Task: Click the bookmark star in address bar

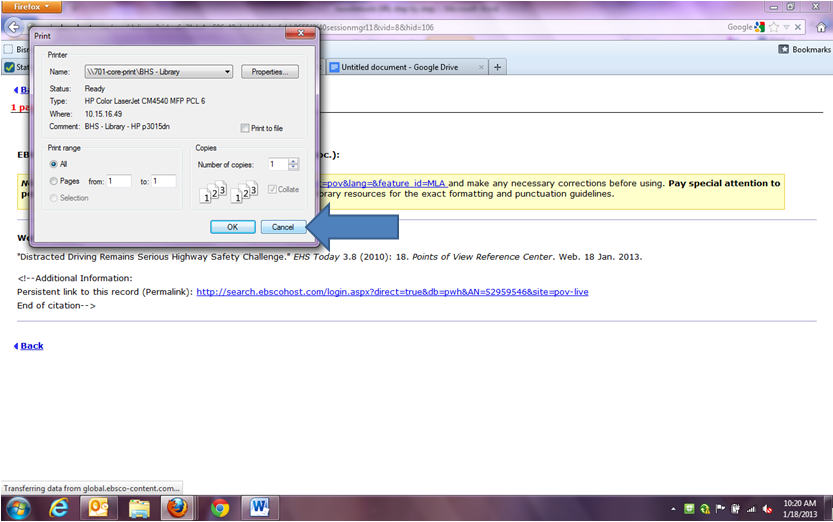Action: pyautogui.click(x=773, y=27)
